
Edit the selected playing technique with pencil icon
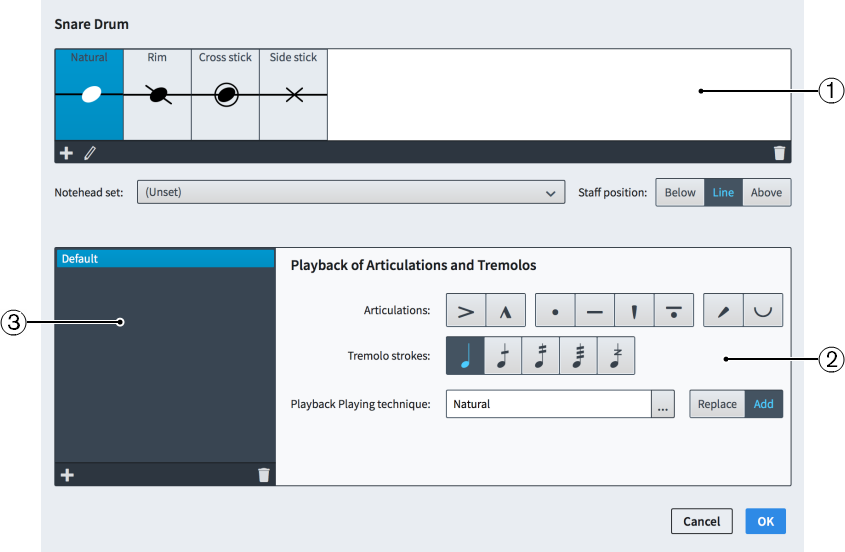(x=90, y=153)
